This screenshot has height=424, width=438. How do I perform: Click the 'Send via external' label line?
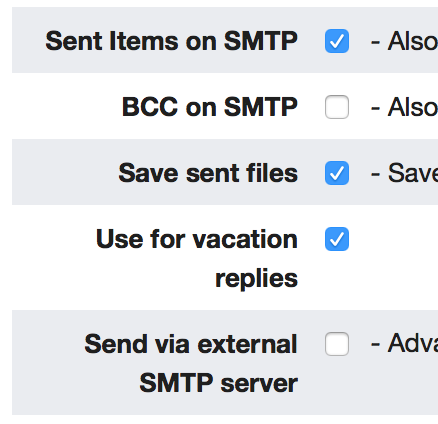(x=191, y=344)
